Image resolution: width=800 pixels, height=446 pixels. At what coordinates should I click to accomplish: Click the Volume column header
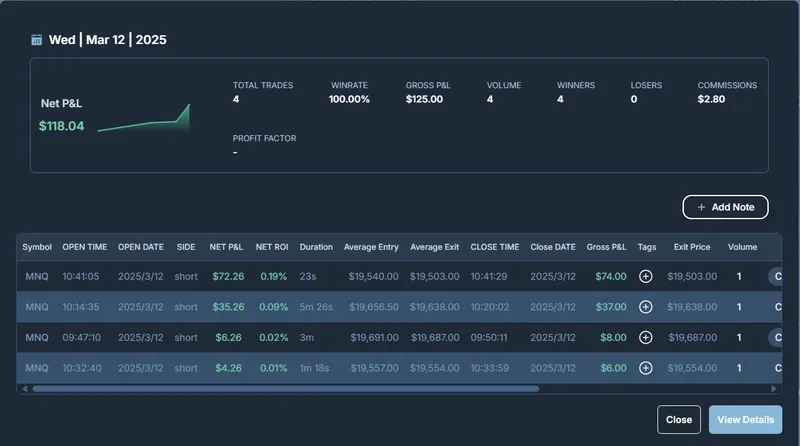pyautogui.click(x=742, y=247)
